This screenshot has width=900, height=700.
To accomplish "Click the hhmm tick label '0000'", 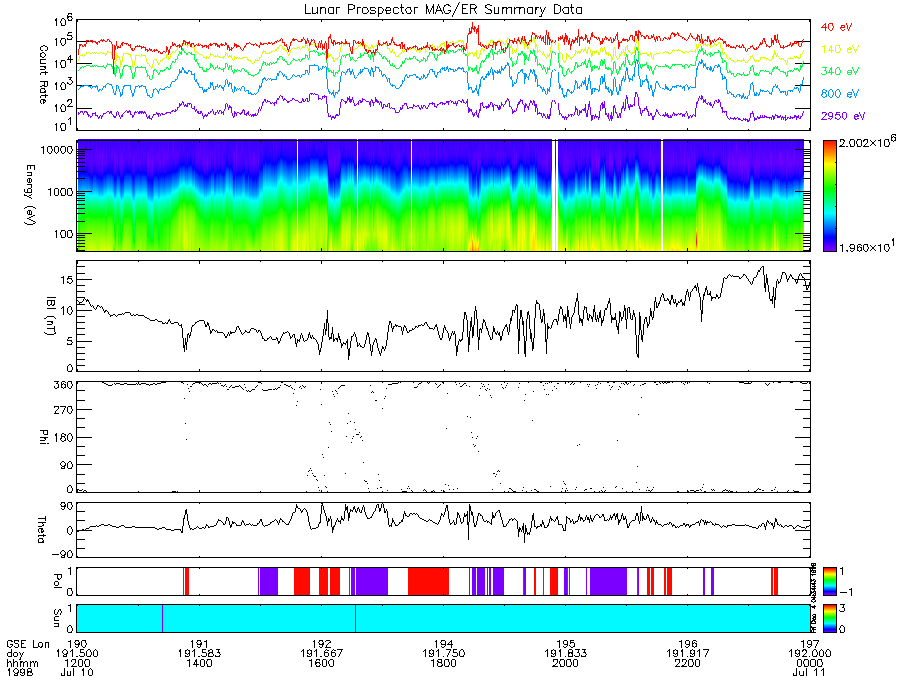I will 809,663.
